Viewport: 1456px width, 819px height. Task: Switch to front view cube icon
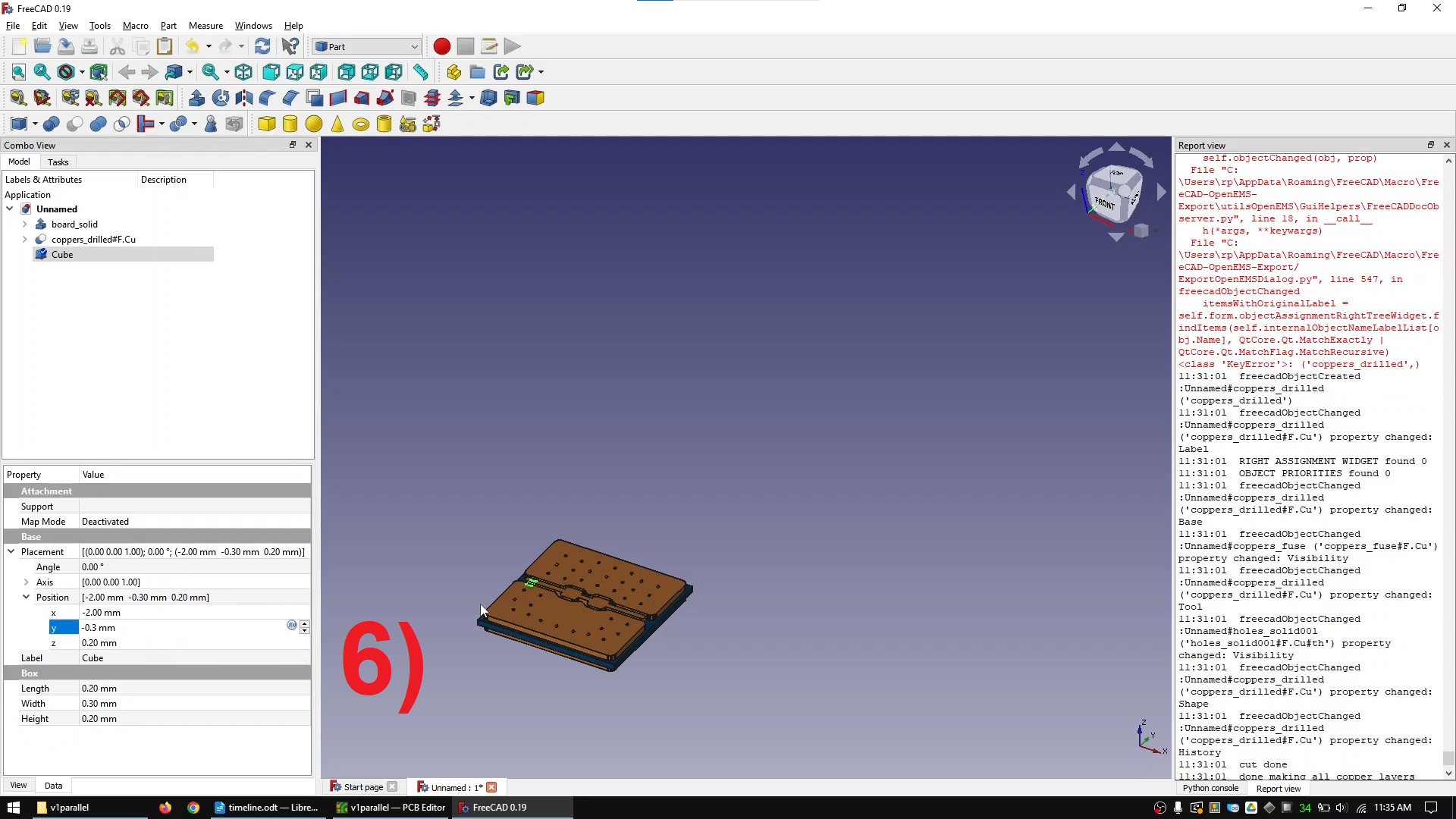(271, 72)
